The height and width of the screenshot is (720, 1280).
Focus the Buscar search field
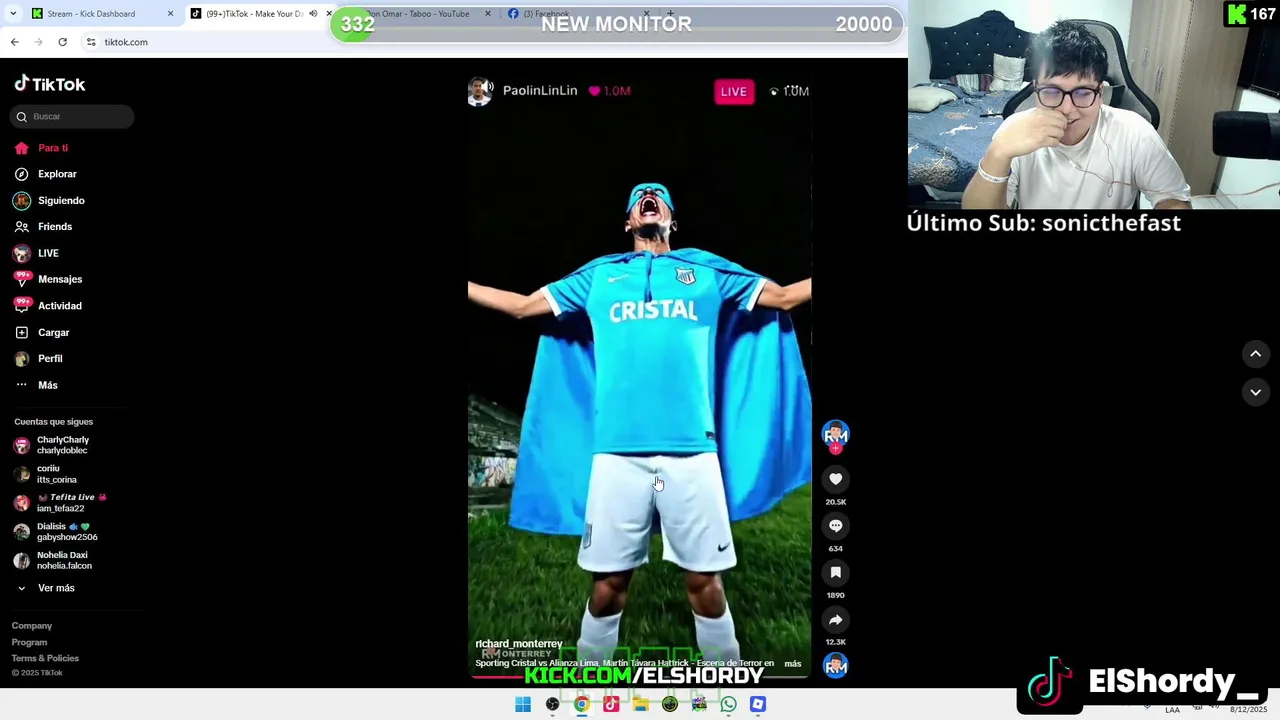pos(73,117)
